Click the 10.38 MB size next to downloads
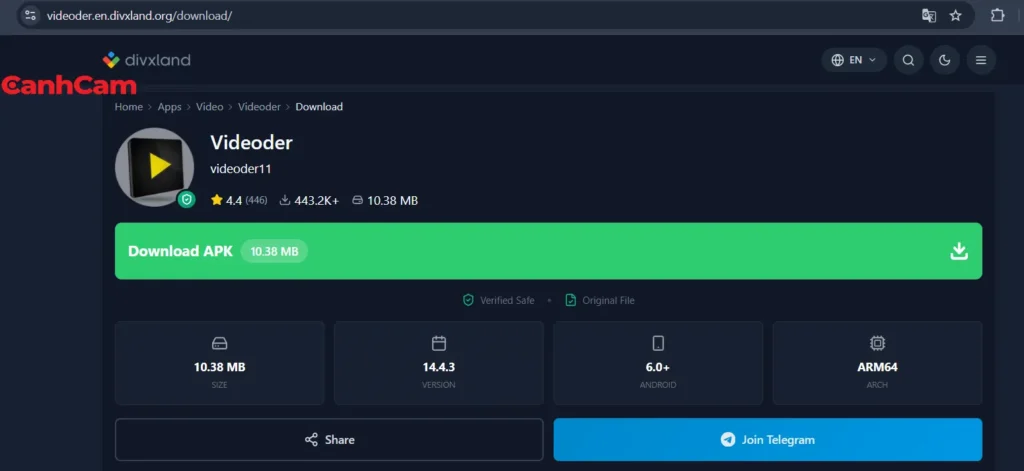The height and width of the screenshot is (471, 1024). tap(392, 201)
